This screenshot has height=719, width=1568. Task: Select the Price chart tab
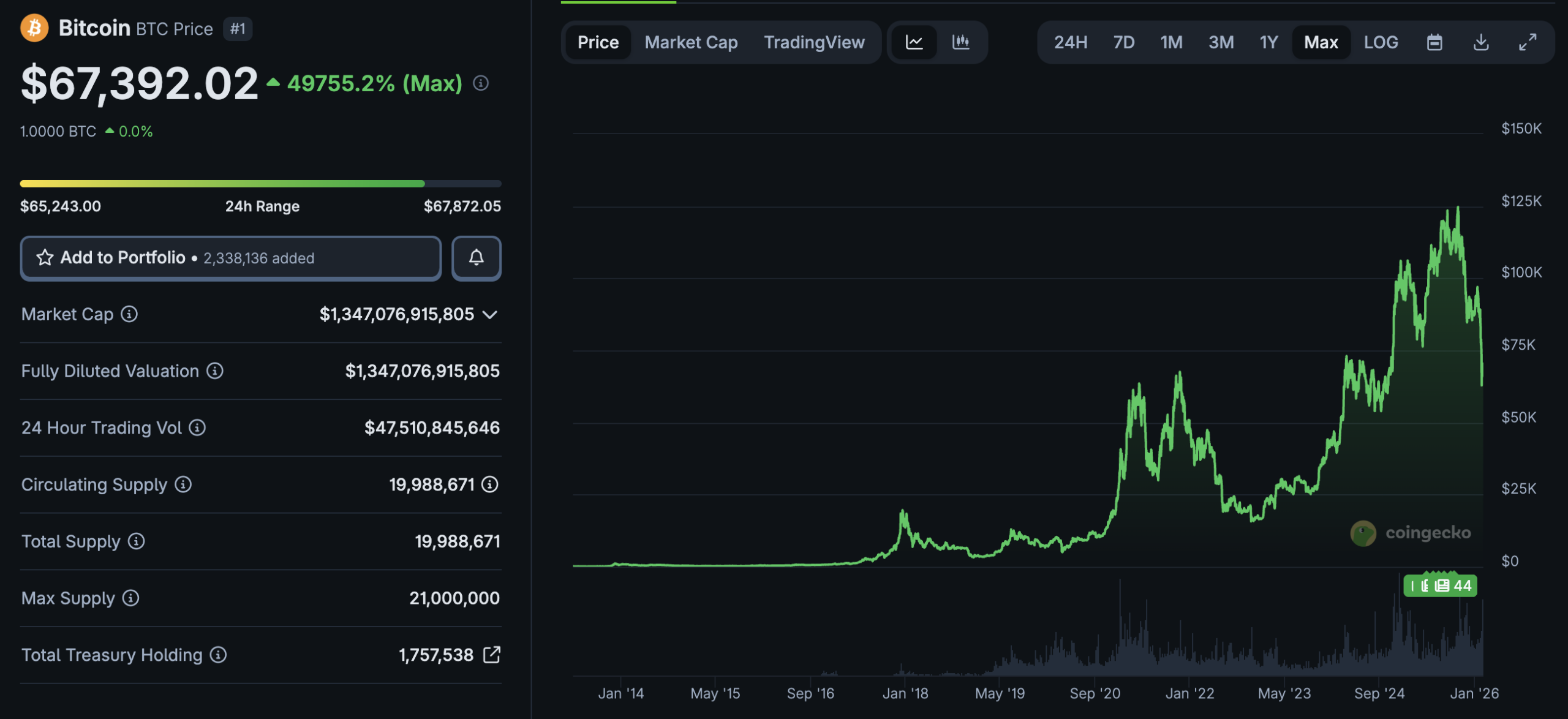598,42
